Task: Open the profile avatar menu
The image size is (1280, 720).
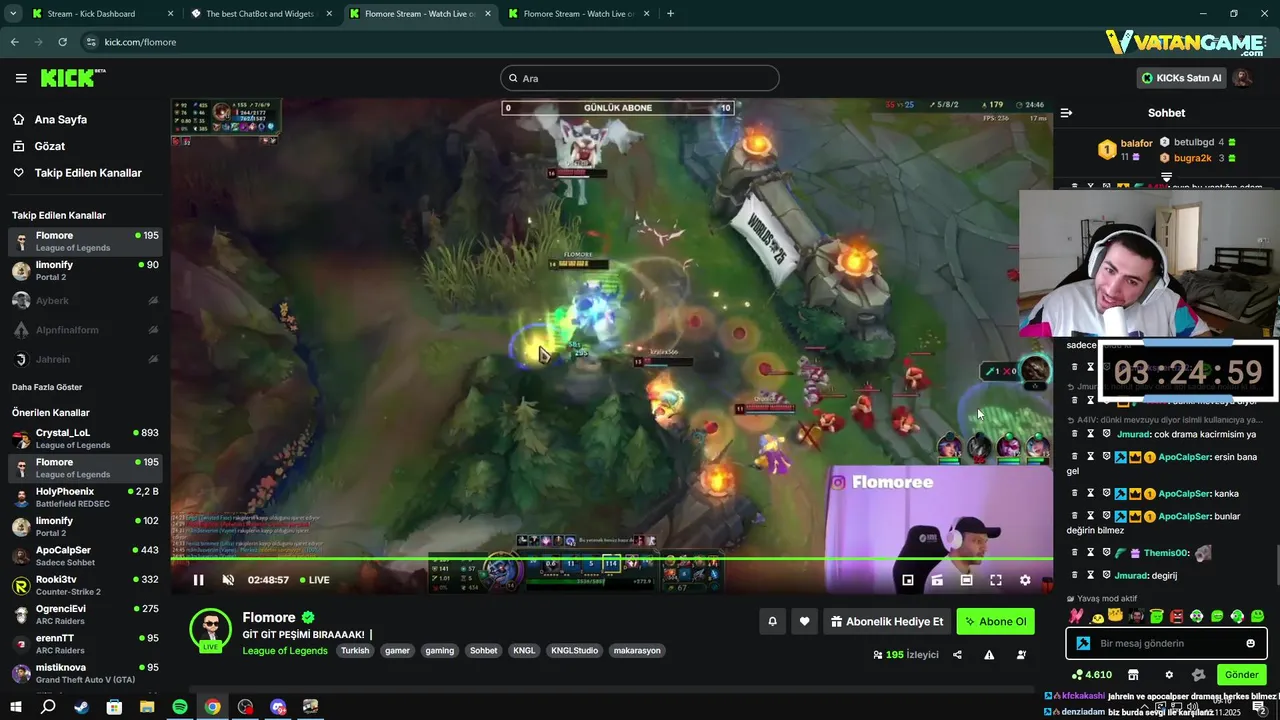Action: pos(1242,78)
